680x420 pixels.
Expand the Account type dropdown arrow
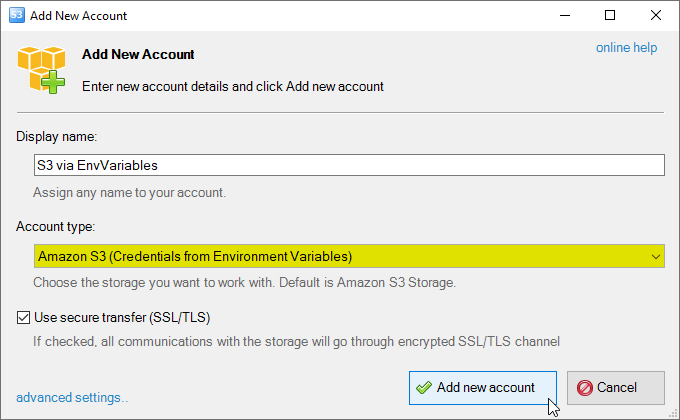click(655, 256)
